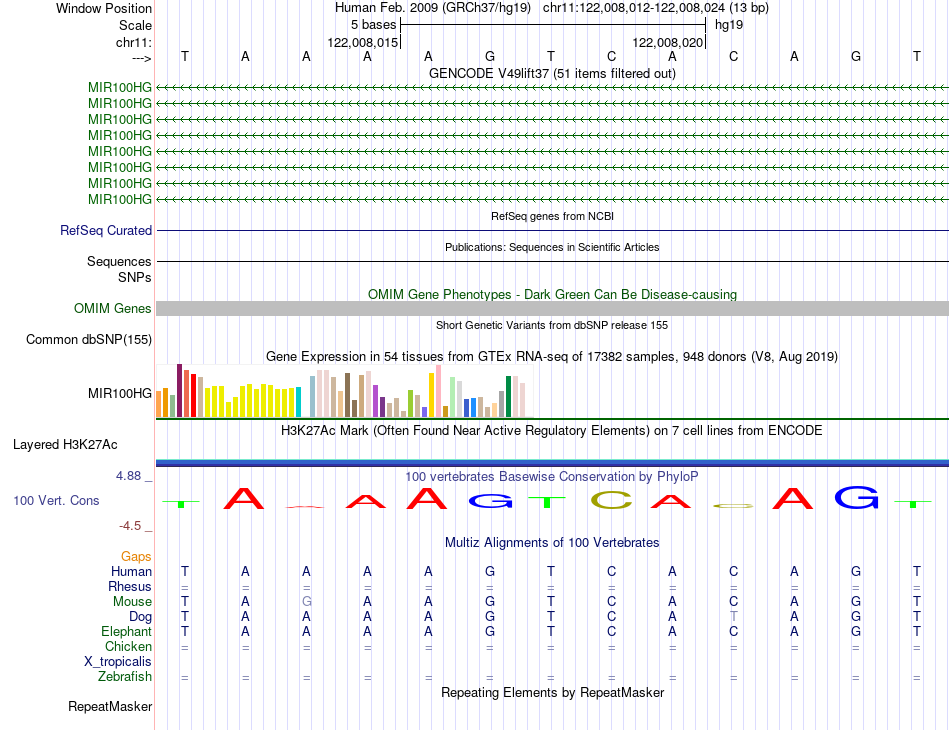Open the H3K27Ac Mark track title
Image resolution: width=950 pixels, height=730 pixels.
(552, 431)
